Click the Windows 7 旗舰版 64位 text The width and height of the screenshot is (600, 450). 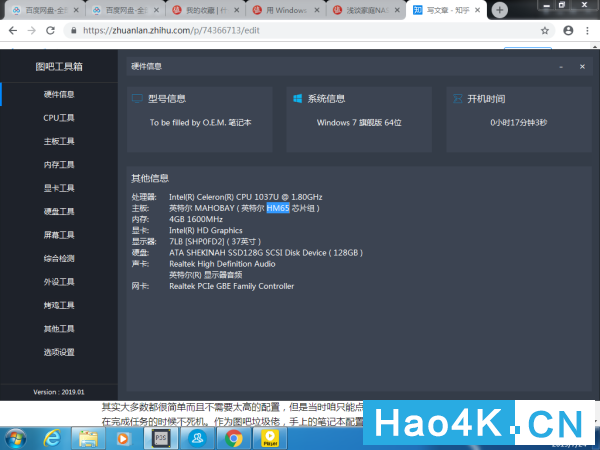[x=359, y=122]
